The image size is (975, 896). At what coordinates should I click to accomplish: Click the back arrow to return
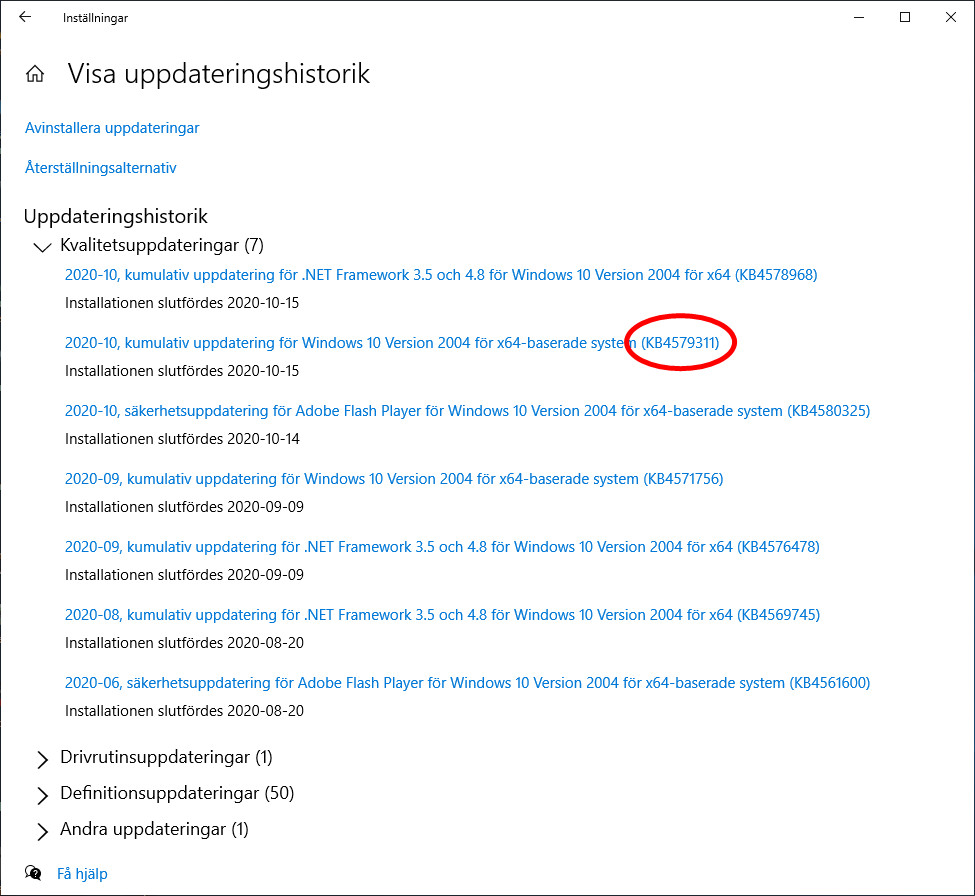(x=24, y=16)
